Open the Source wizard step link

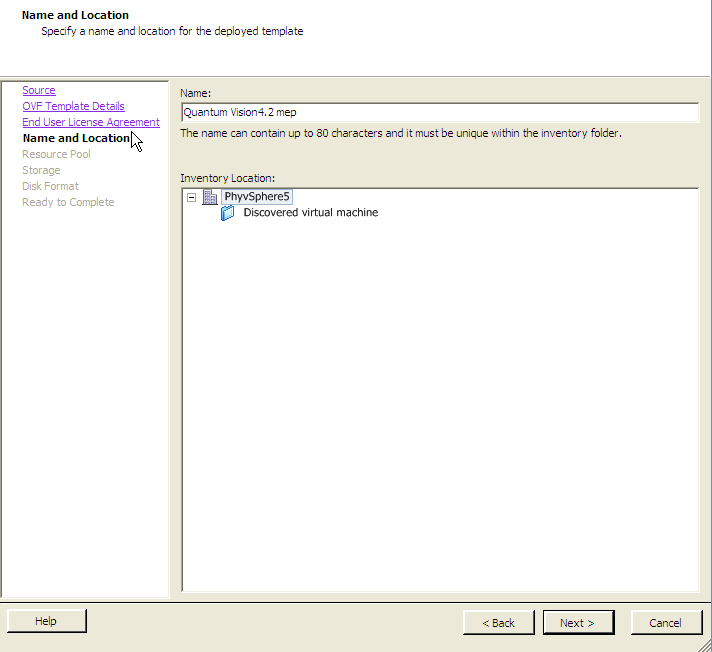(x=39, y=90)
